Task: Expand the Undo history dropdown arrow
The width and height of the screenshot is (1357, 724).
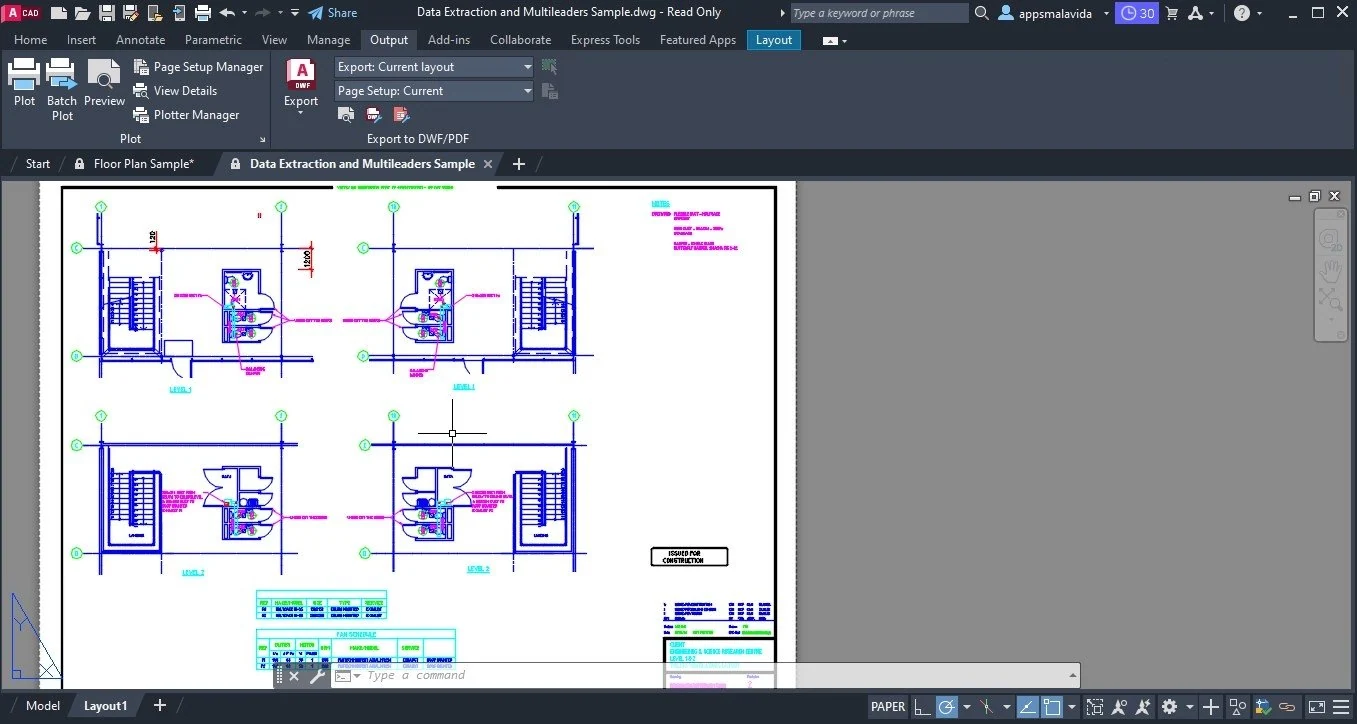Action: (245, 13)
